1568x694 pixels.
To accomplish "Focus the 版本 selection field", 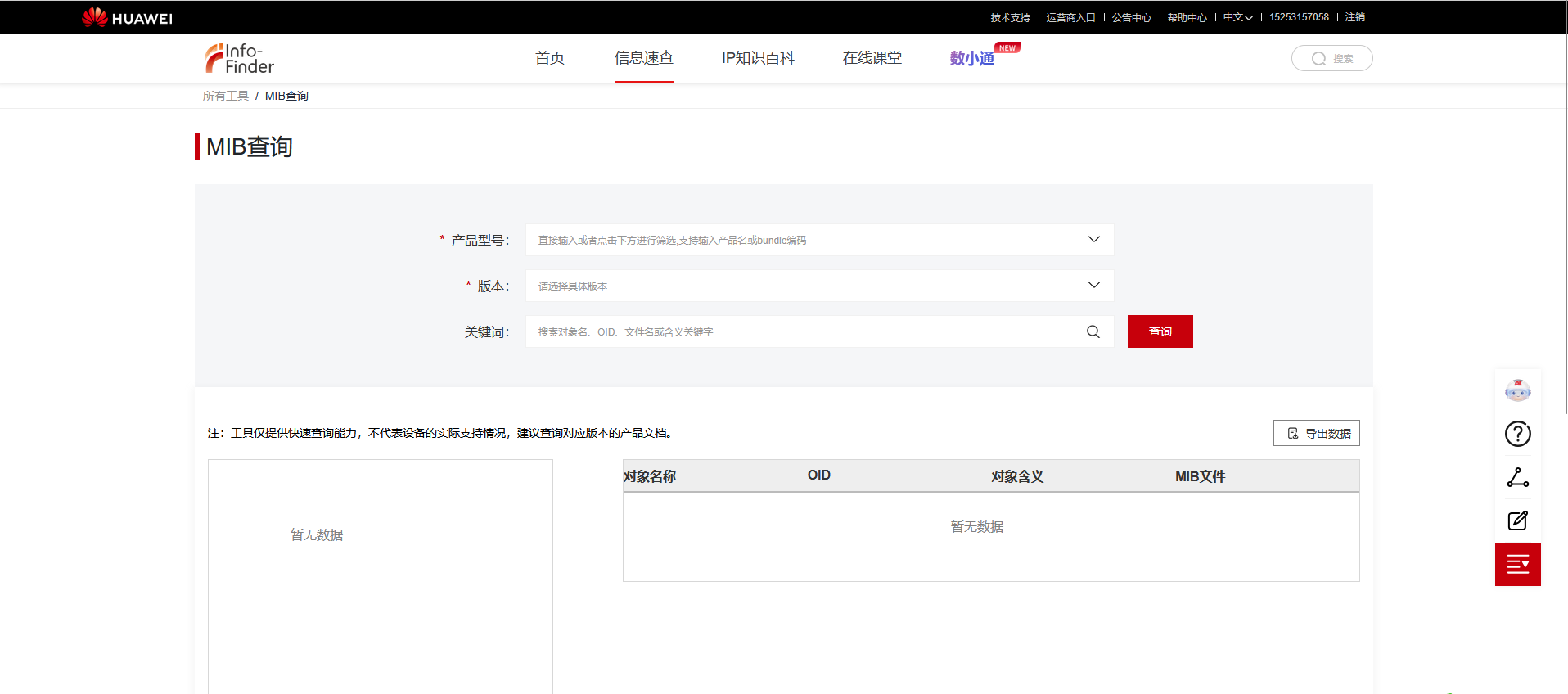I will 820,286.
